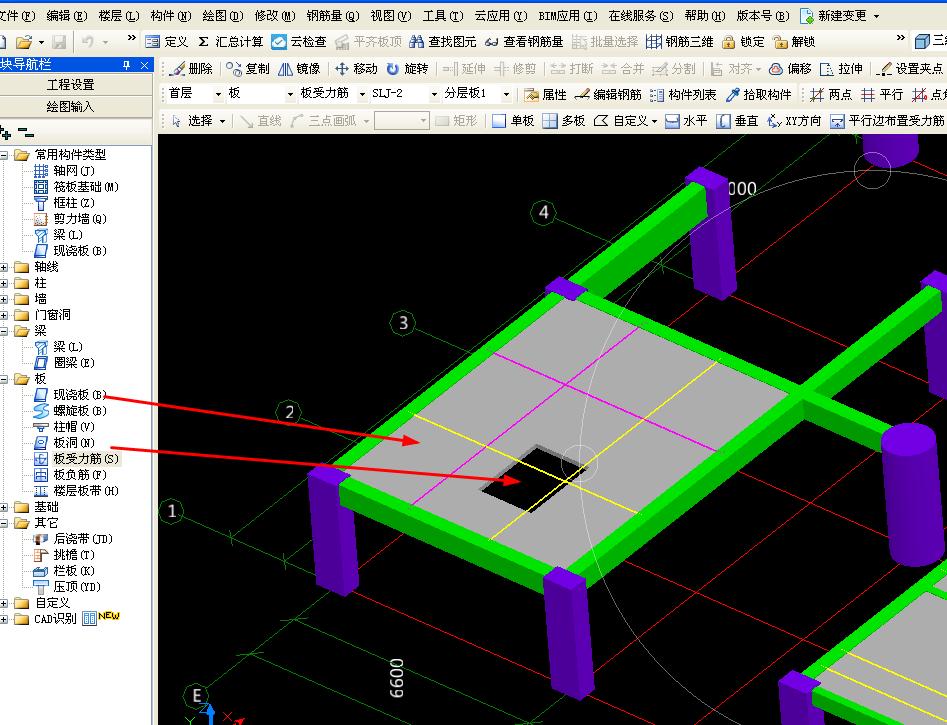Screen dimensions: 947x725
Task: Open the 编辑(E) menu
Action: pos(67,16)
